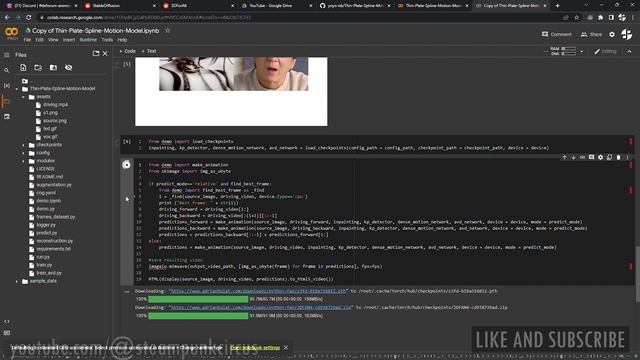Collapse the Thin-Plate-Spline-Motion-Model folder

point(17,89)
